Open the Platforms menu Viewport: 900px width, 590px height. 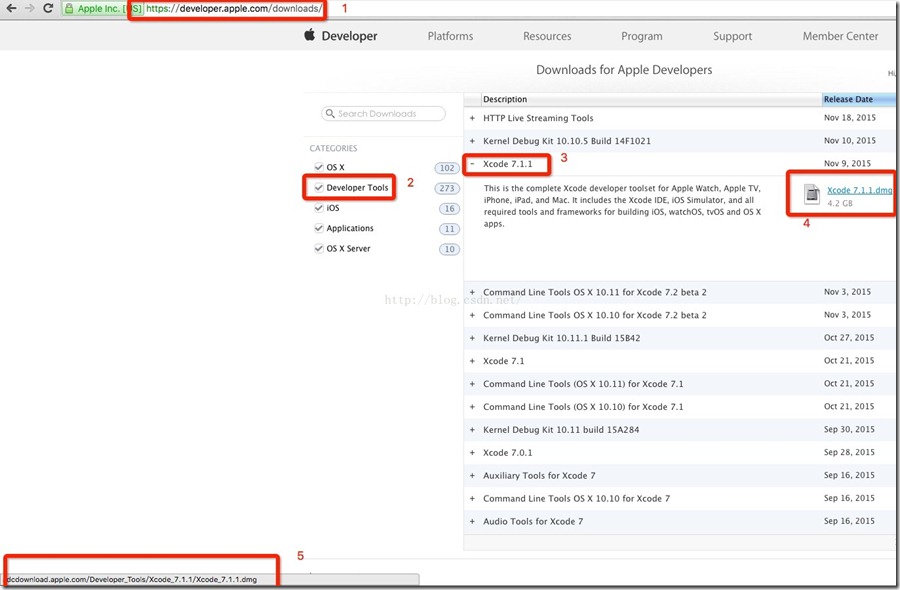coord(450,36)
